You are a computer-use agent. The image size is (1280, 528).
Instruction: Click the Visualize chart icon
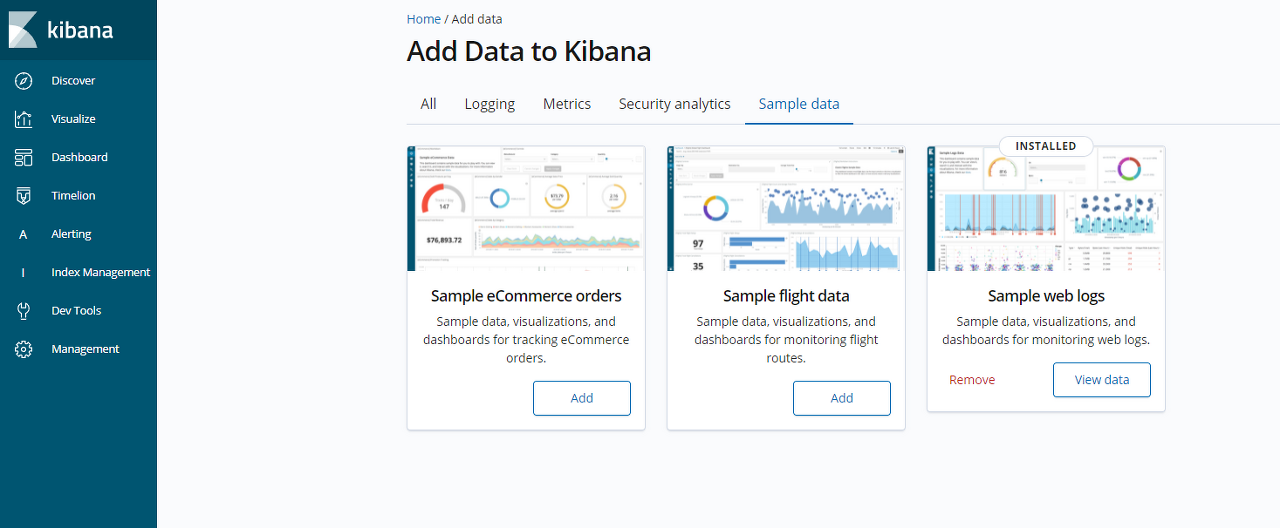tap(24, 119)
